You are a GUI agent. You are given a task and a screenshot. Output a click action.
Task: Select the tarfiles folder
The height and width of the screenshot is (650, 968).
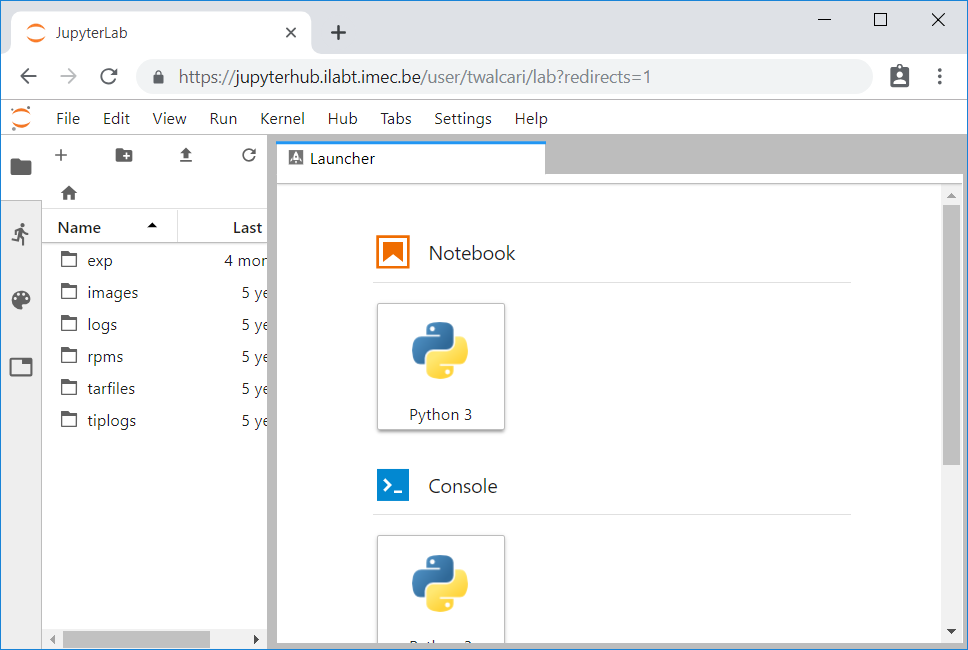click(154, 389)
